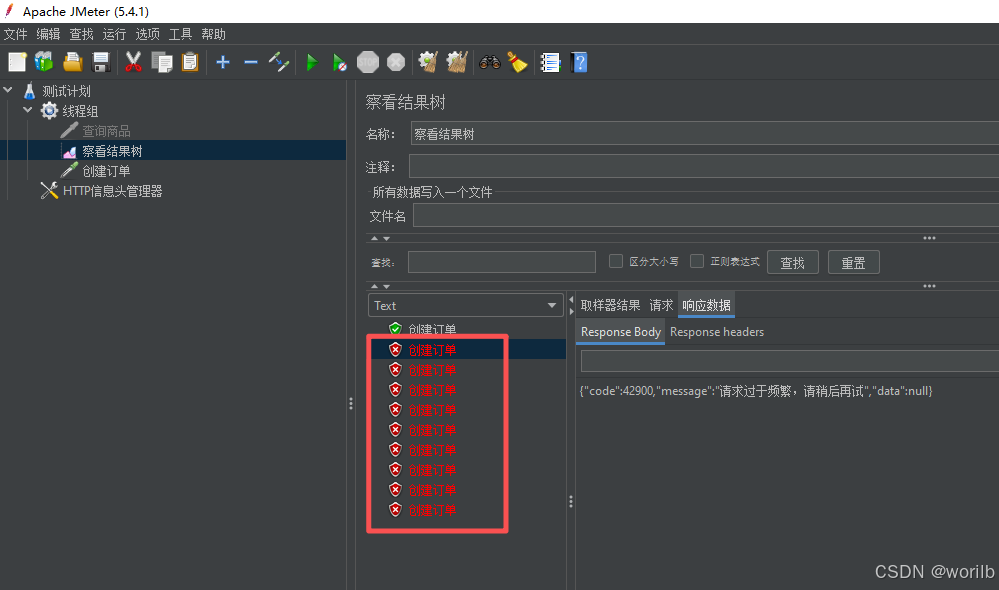Image resolution: width=999 pixels, height=590 pixels.
Task: Select the Response Body sub-tab
Action: tap(621, 332)
